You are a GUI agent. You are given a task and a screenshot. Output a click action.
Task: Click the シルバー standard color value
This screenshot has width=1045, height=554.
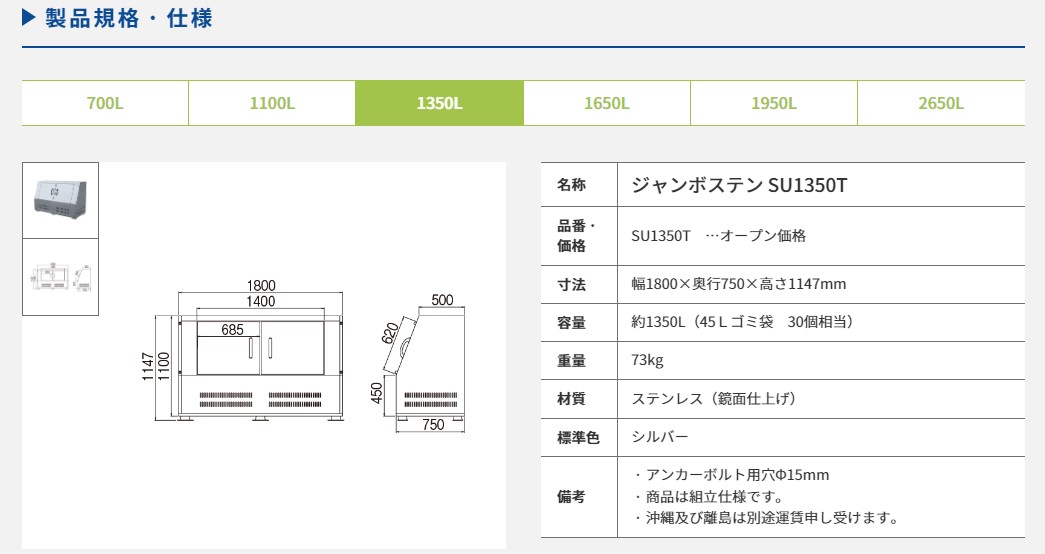coord(660,437)
